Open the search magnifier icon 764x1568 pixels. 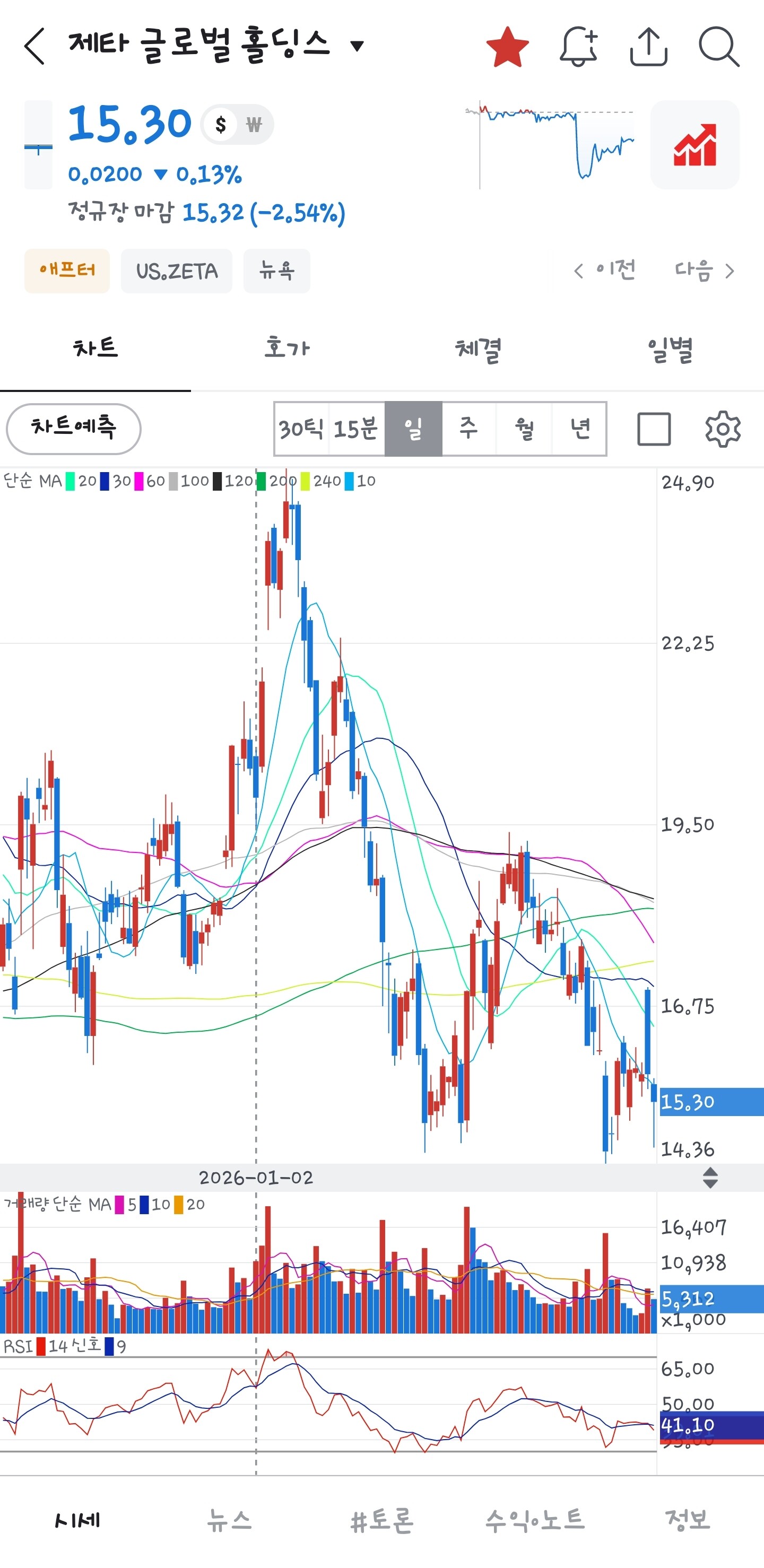(x=718, y=46)
